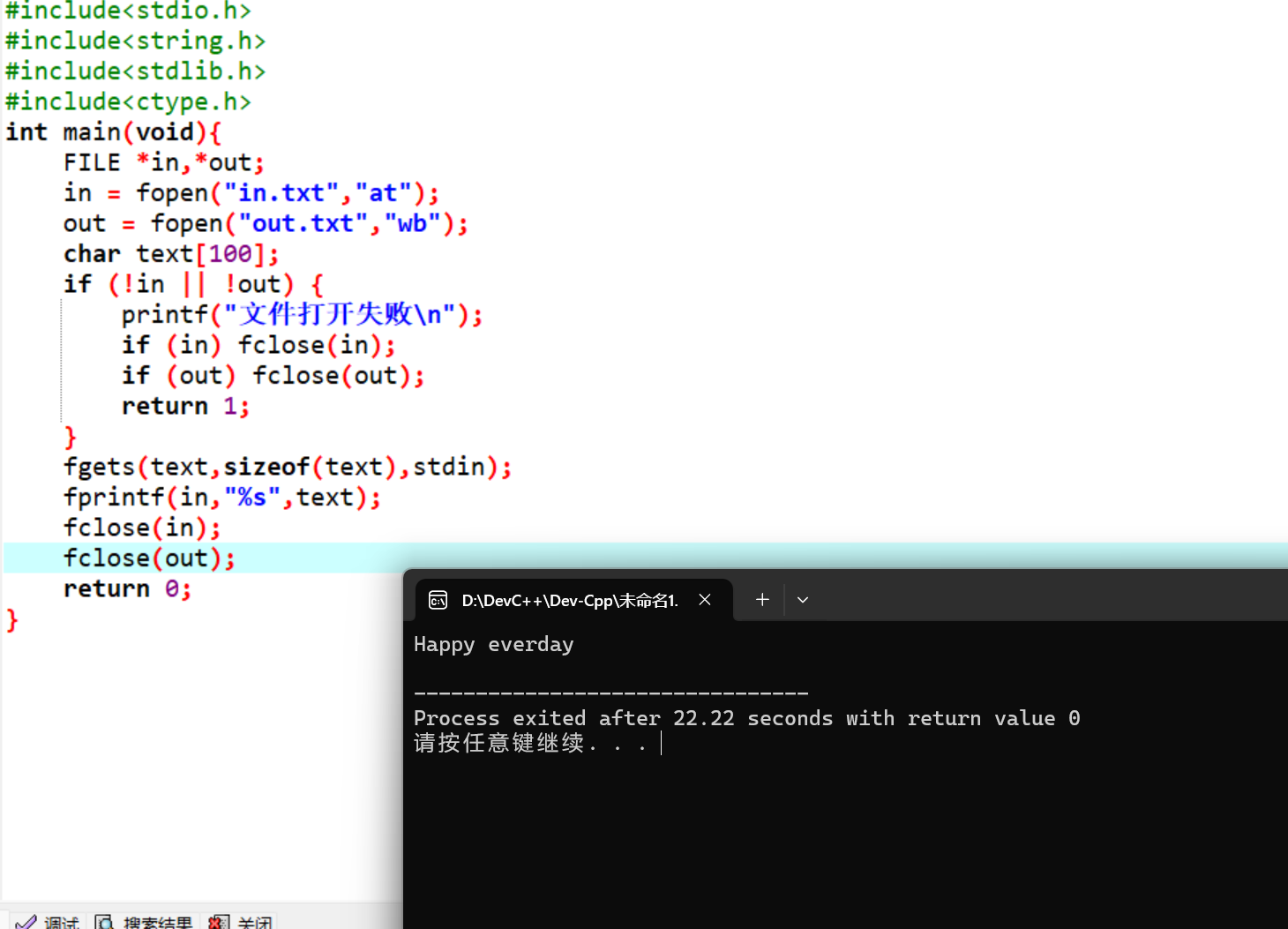1288x929 pixels.
Task: Place cursor on the return 0 line
Action: click(128, 588)
